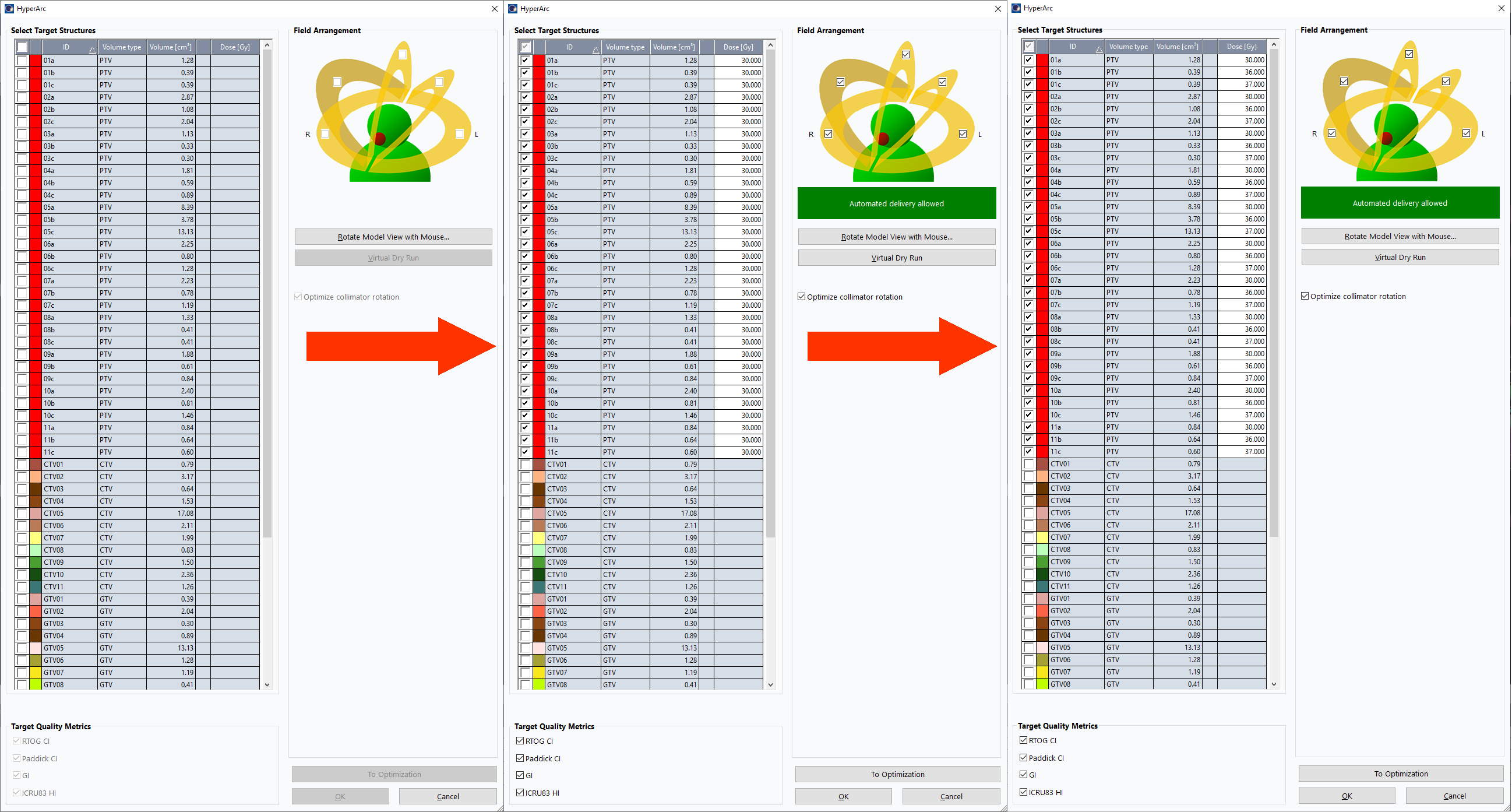The width and height of the screenshot is (1512, 812).
Task: Sort by the Volume type column header in the left window
Action: (x=122, y=47)
